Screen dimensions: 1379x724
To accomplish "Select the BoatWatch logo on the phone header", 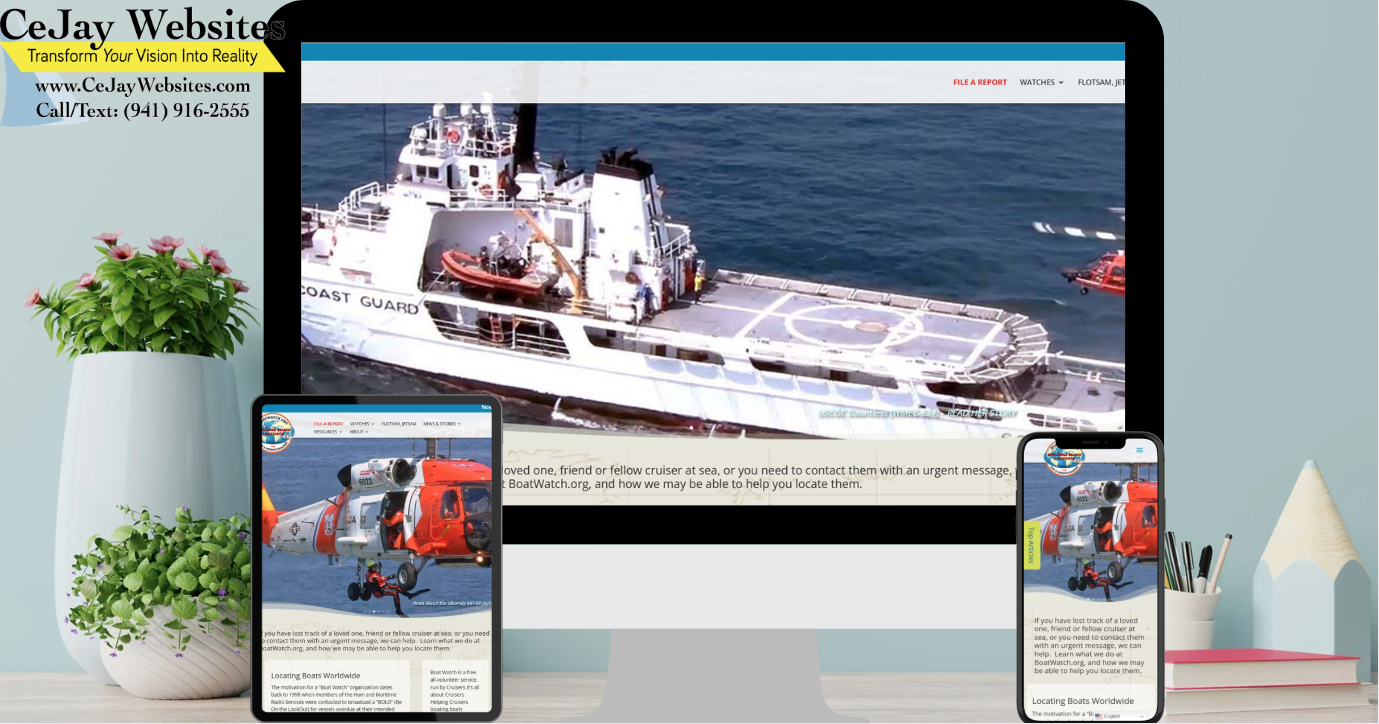I will coord(1065,457).
